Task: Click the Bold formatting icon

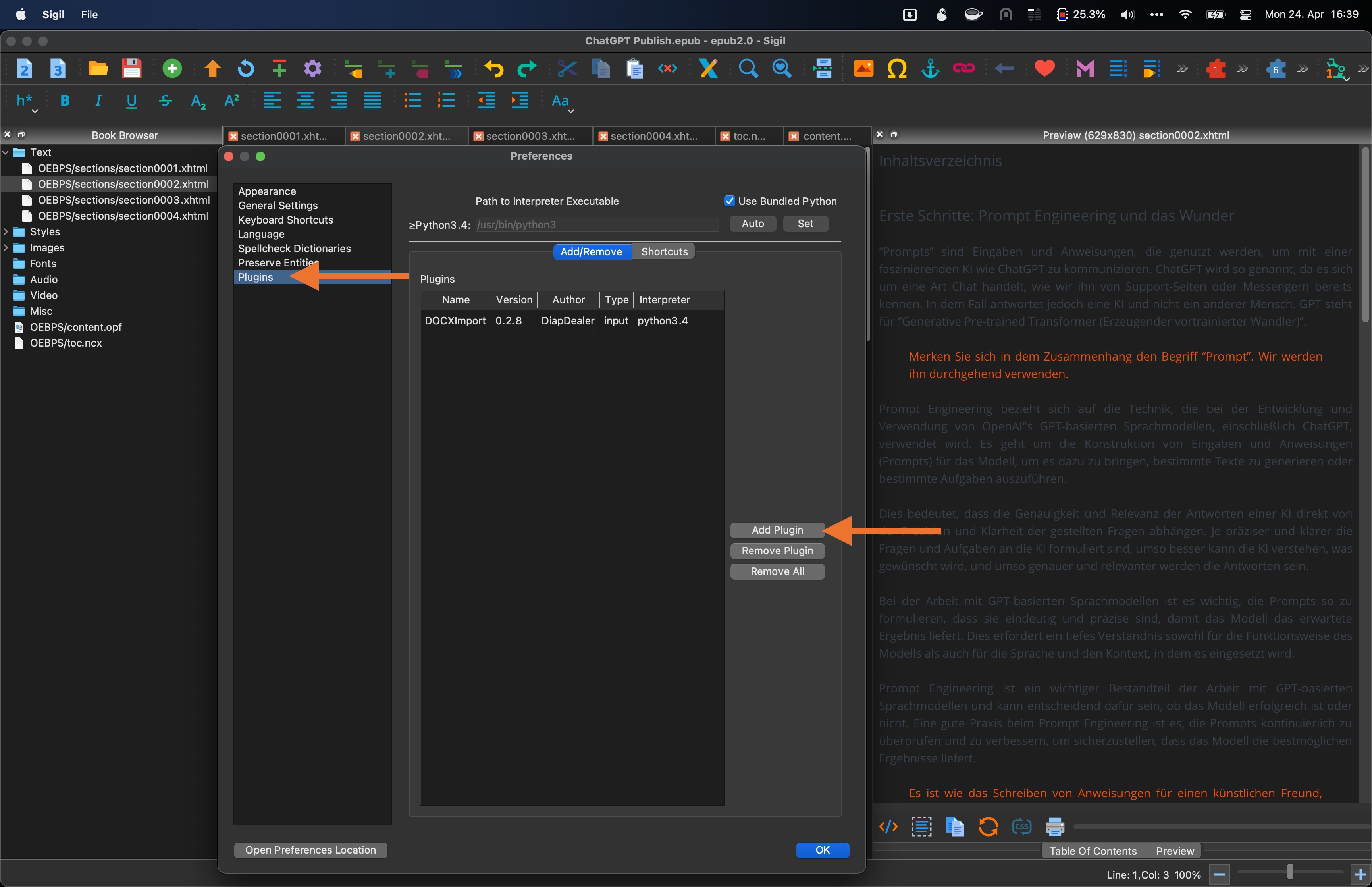Action: (x=65, y=101)
